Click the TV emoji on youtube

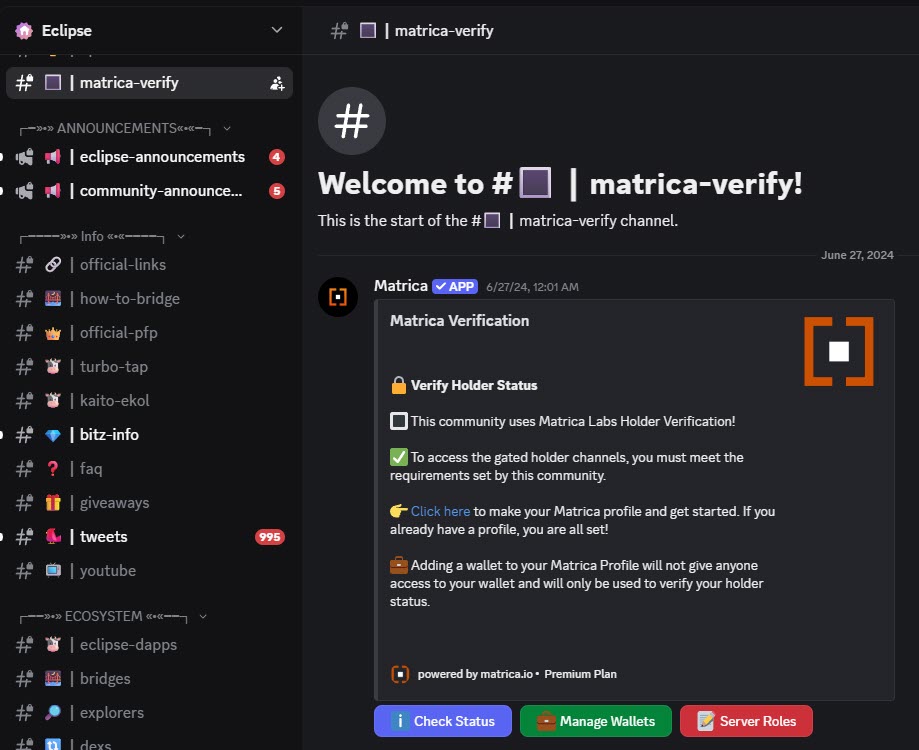53,570
